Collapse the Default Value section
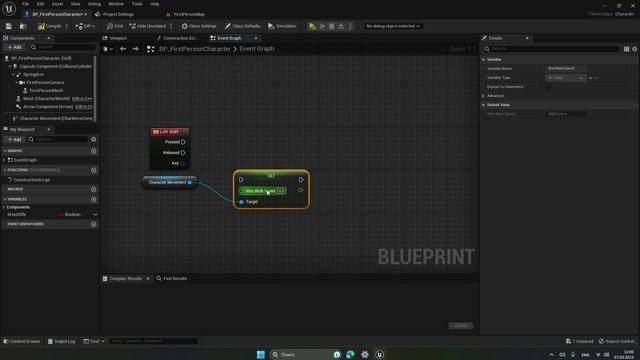Screen dimensions: 640x360 [x=484, y=105]
